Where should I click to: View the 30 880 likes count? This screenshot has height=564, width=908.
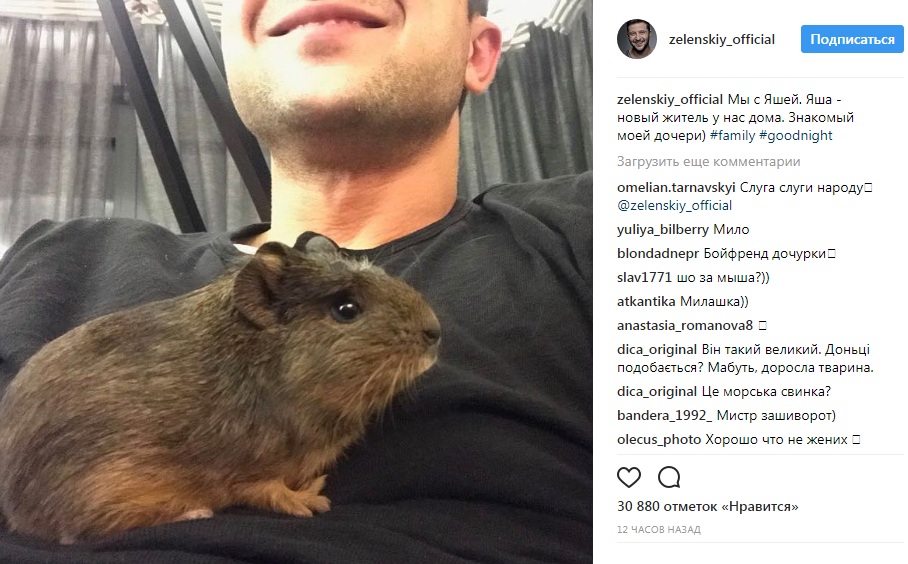(x=708, y=507)
